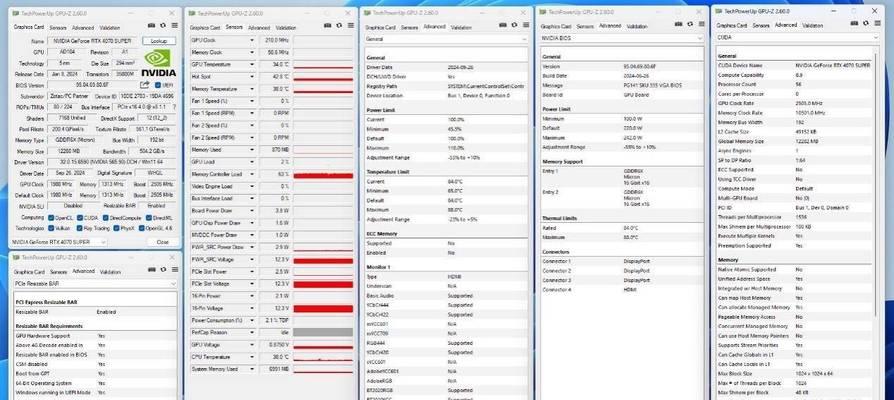The width and height of the screenshot is (894, 400).
Task: Click camera icon in Sensors window
Action: click(327, 26)
